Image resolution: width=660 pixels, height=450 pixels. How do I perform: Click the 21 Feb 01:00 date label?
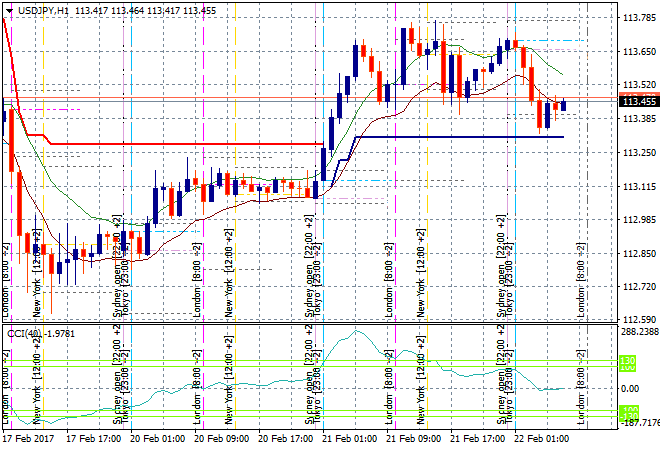pyautogui.click(x=348, y=439)
